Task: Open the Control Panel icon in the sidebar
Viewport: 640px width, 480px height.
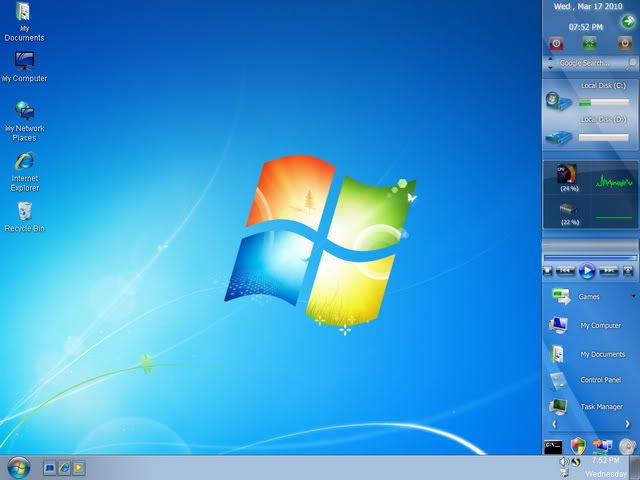Action: tap(558, 381)
